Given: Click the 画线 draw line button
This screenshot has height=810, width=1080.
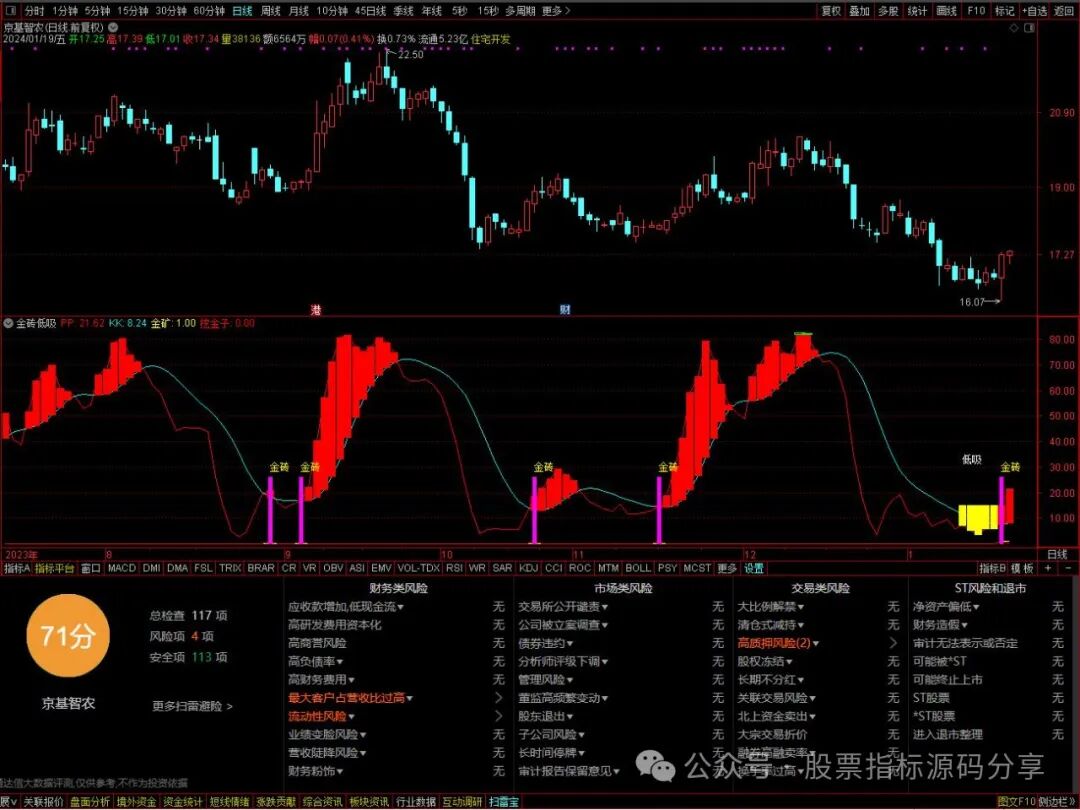Looking at the screenshot, I should [946, 11].
